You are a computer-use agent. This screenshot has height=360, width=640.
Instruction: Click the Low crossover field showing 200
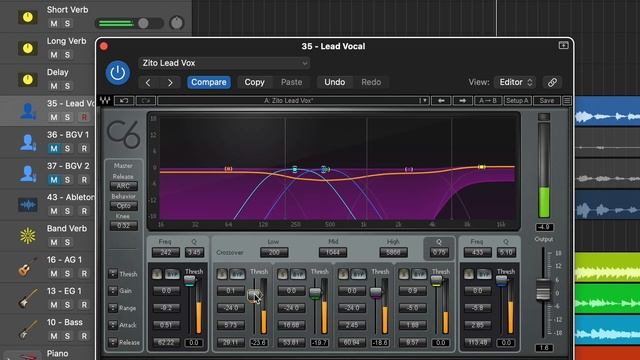[273, 253]
